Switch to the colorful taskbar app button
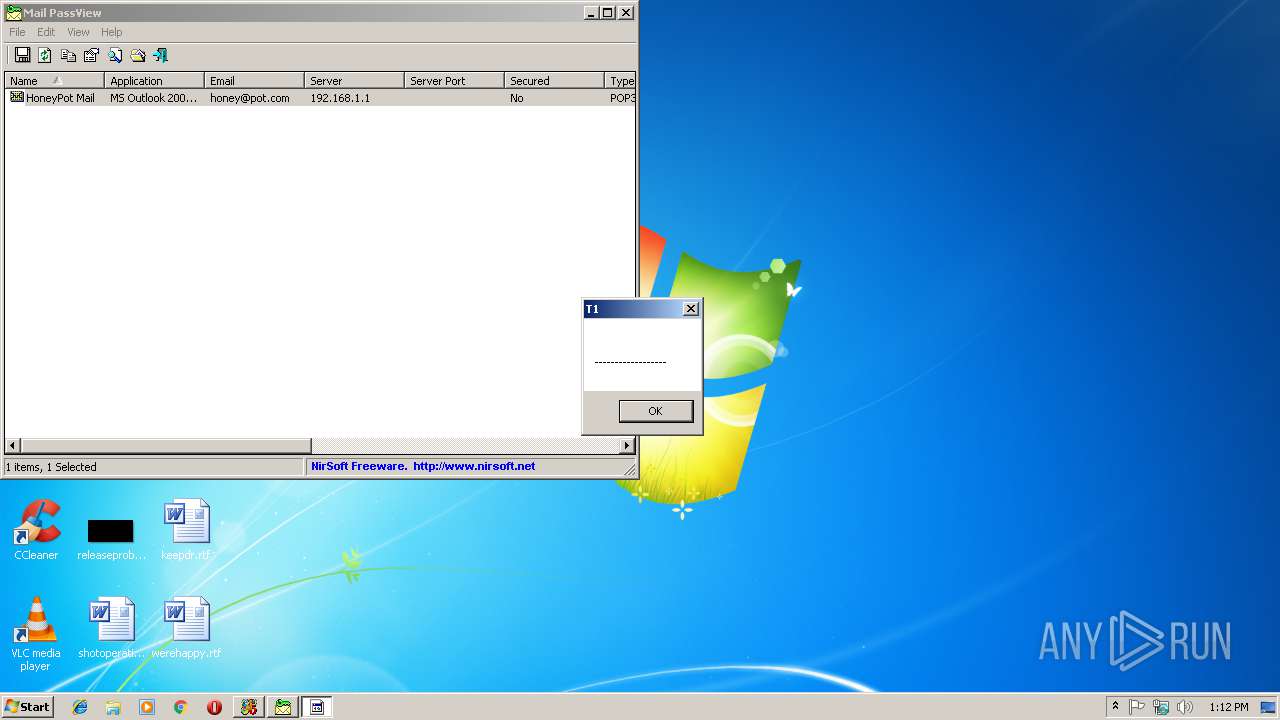1280x720 pixels. [x=249, y=707]
